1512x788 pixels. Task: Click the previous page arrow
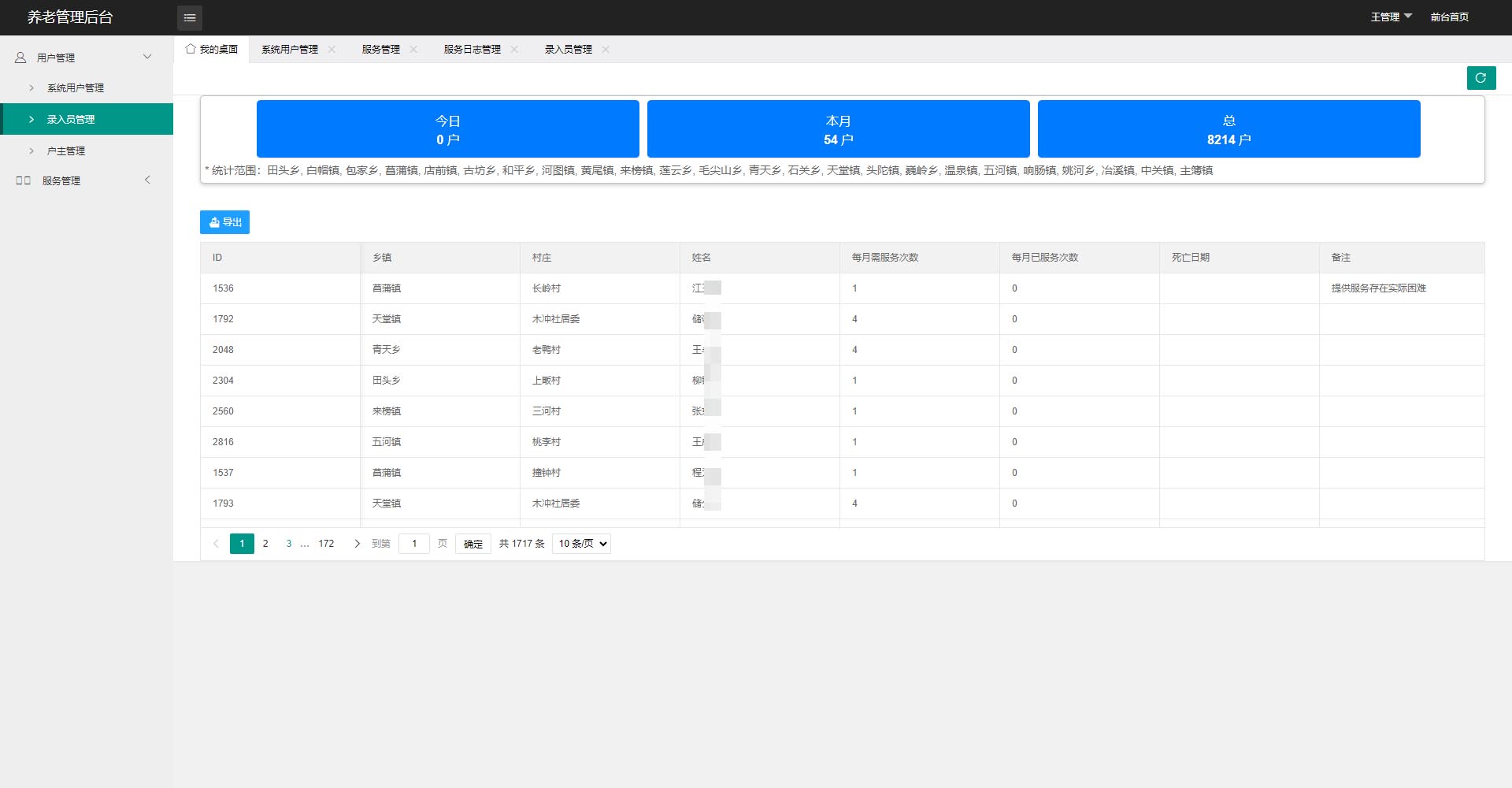(x=216, y=544)
